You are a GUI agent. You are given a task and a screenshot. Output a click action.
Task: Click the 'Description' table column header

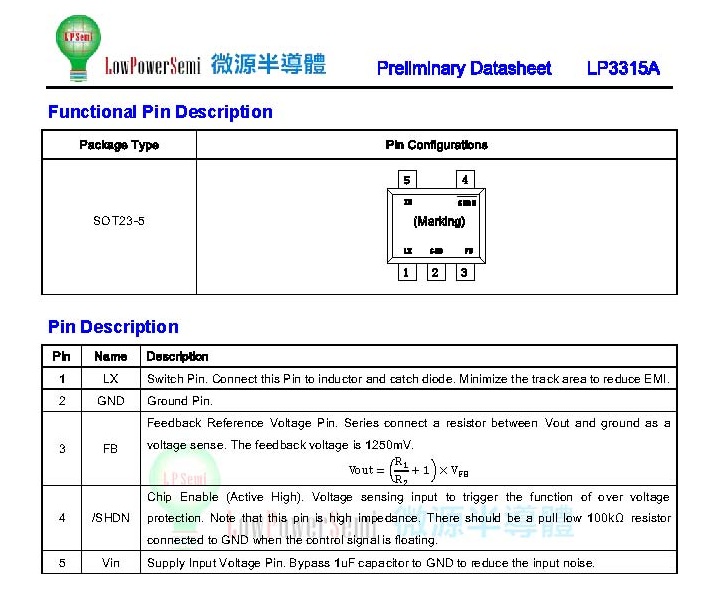click(x=177, y=356)
